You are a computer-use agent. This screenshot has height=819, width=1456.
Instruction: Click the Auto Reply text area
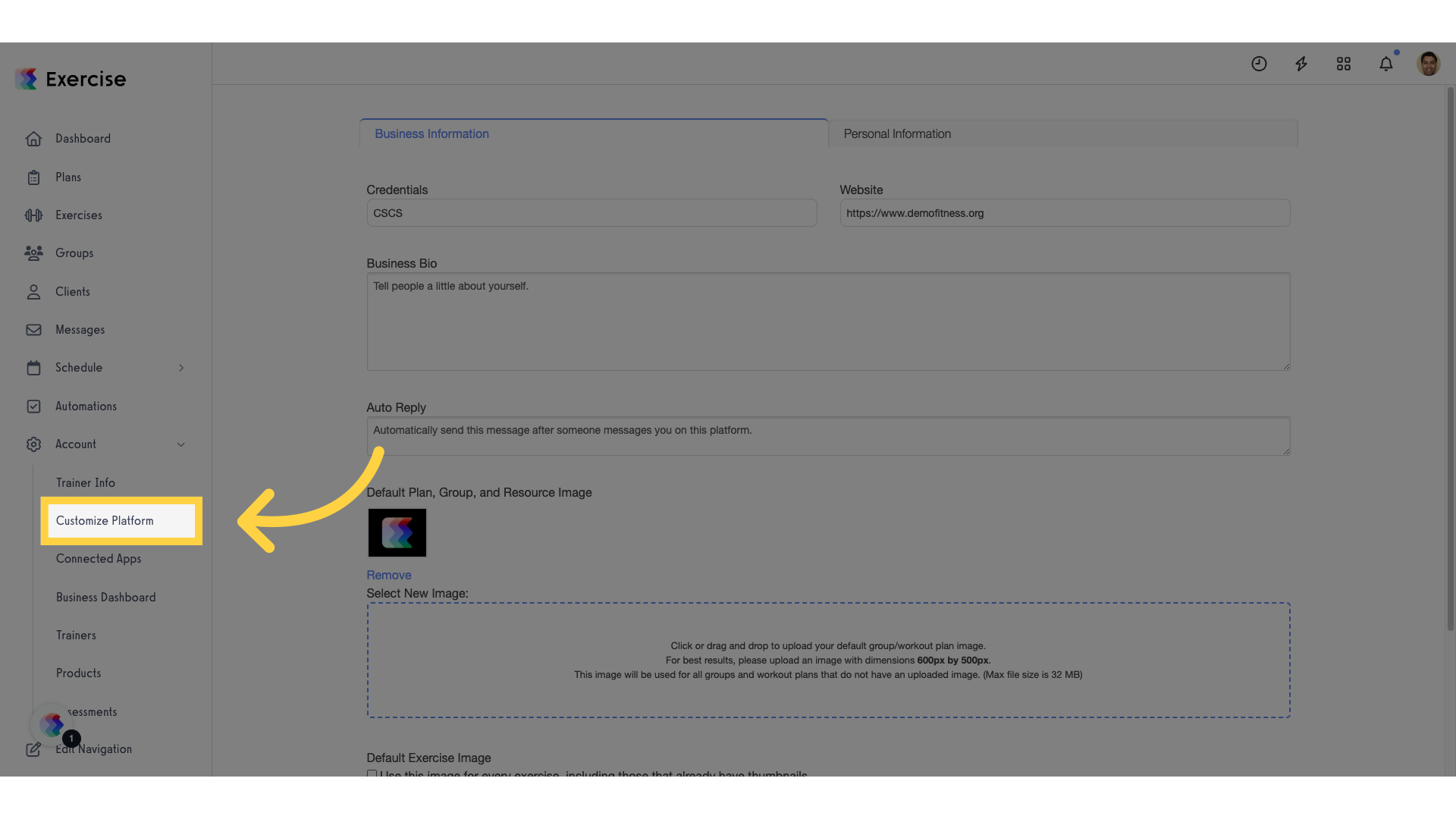[828, 436]
